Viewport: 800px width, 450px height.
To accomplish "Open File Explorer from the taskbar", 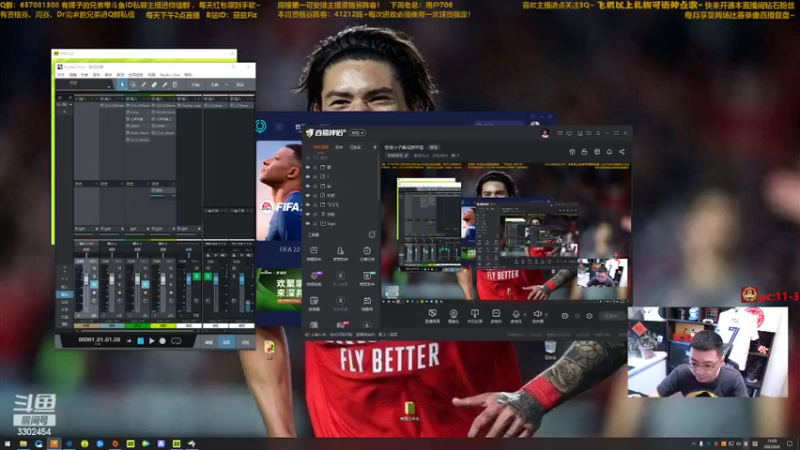I will coord(23,444).
